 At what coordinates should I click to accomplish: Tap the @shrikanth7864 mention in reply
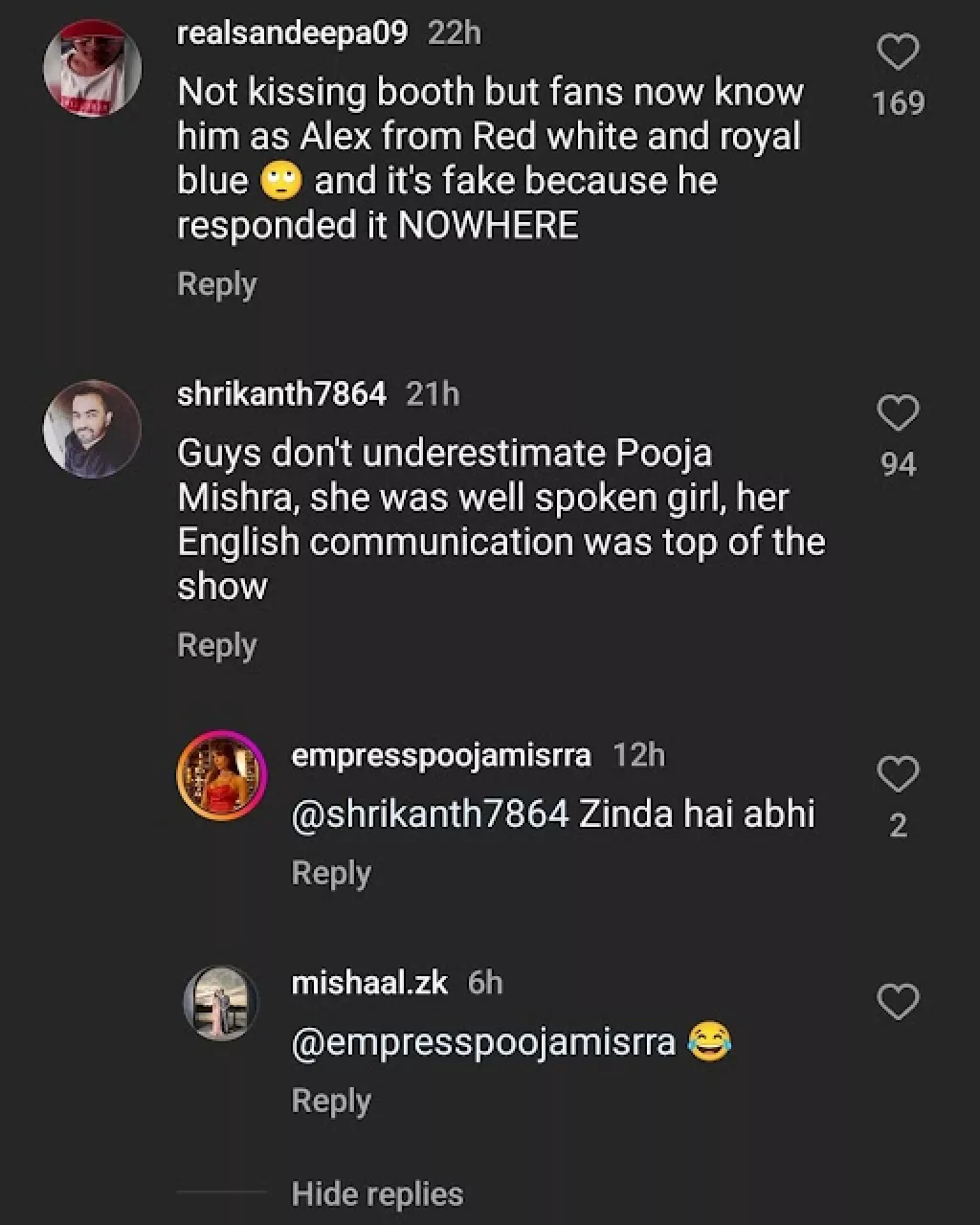tap(431, 813)
